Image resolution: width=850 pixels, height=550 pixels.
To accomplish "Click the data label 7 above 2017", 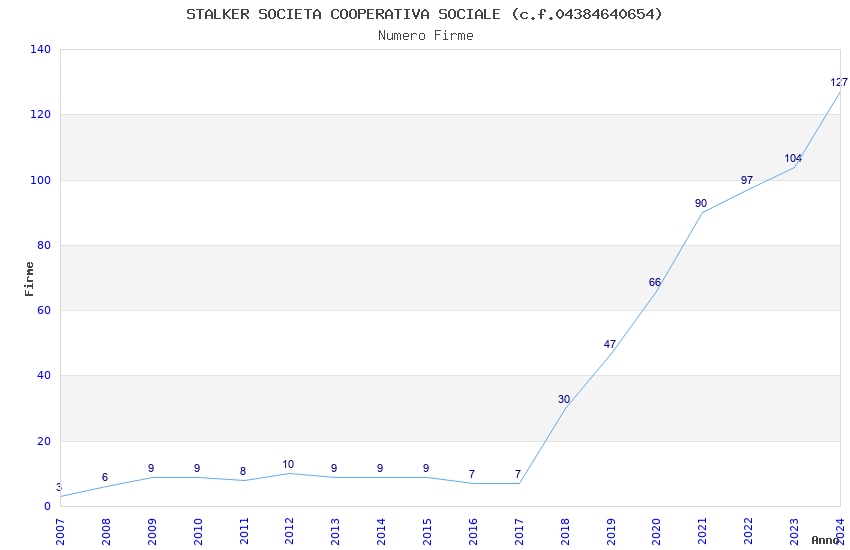I will [518, 474].
